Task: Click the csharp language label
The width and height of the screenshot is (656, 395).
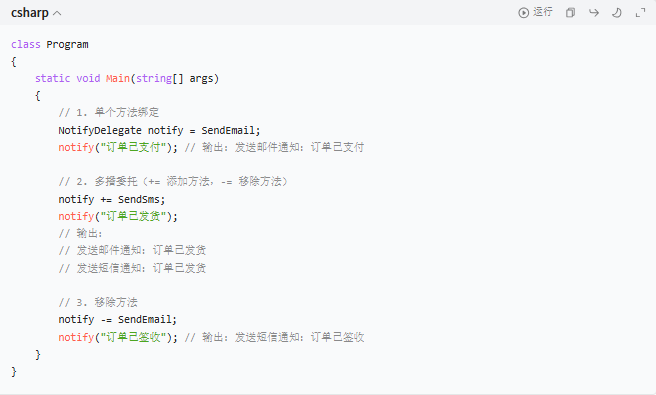Action: coord(30,13)
